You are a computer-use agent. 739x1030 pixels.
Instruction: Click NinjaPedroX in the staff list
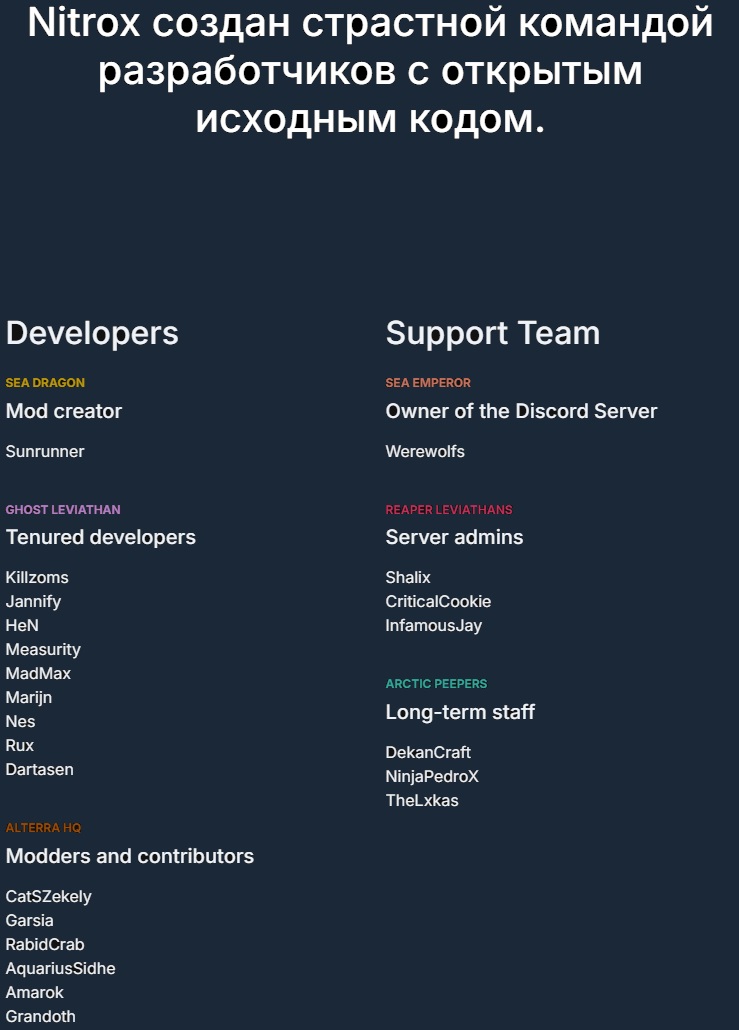click(432, 776)
